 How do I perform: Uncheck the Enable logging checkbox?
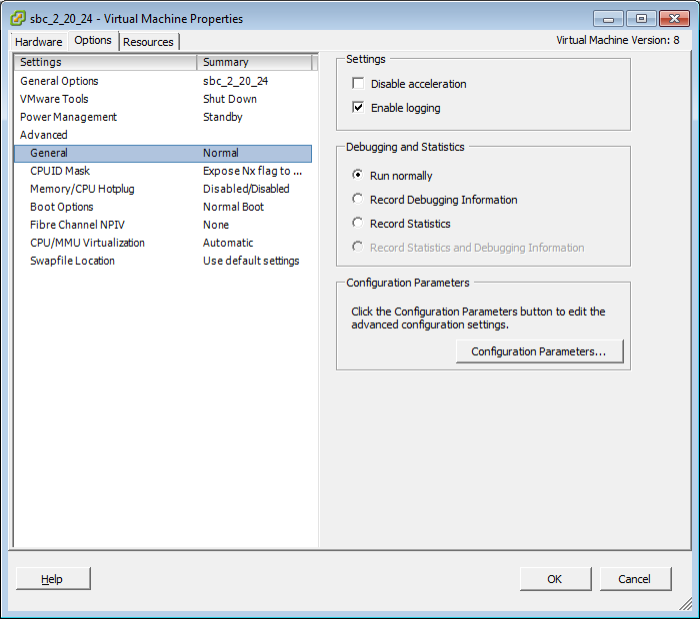point(358,108)
